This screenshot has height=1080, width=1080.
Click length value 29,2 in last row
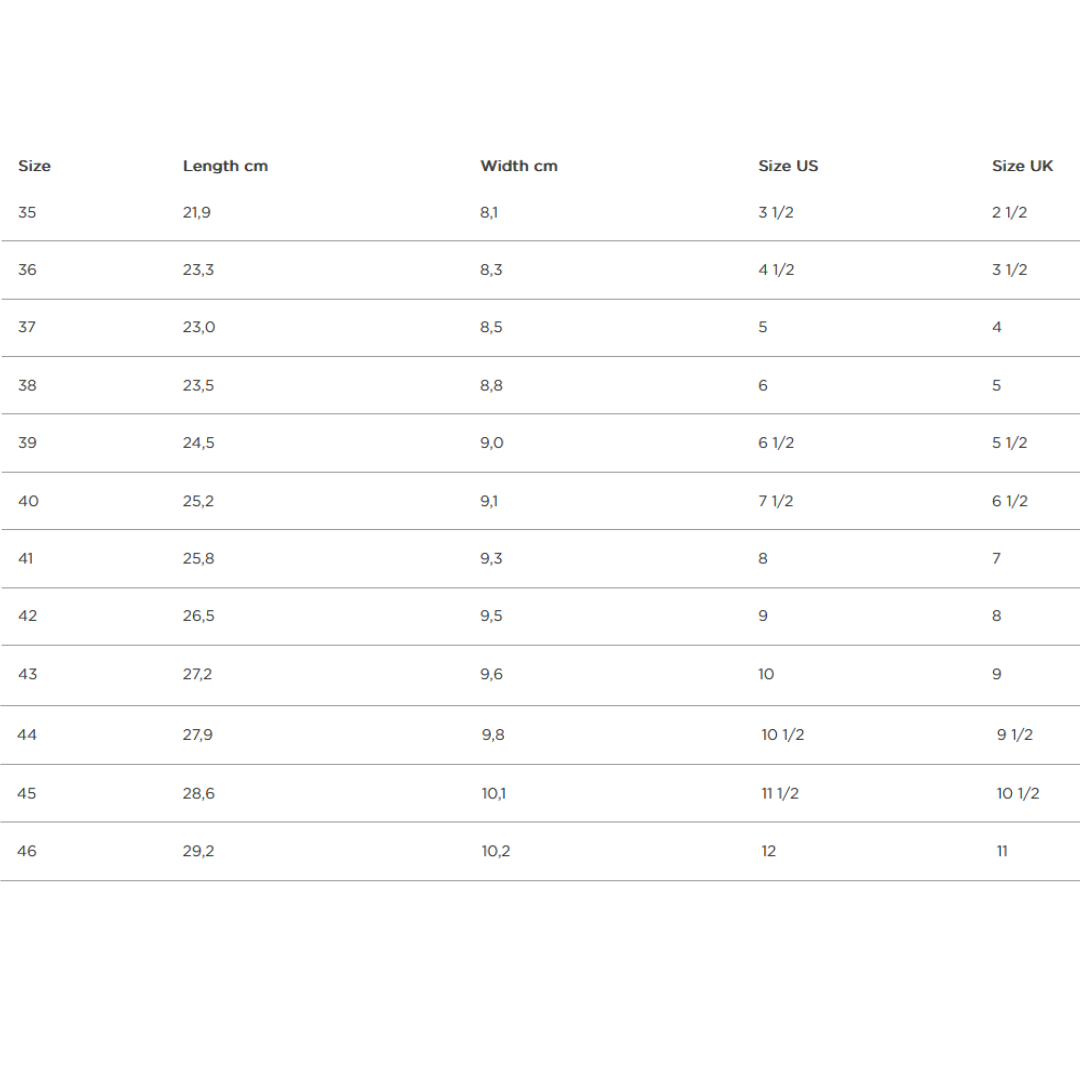click(198, 851)
